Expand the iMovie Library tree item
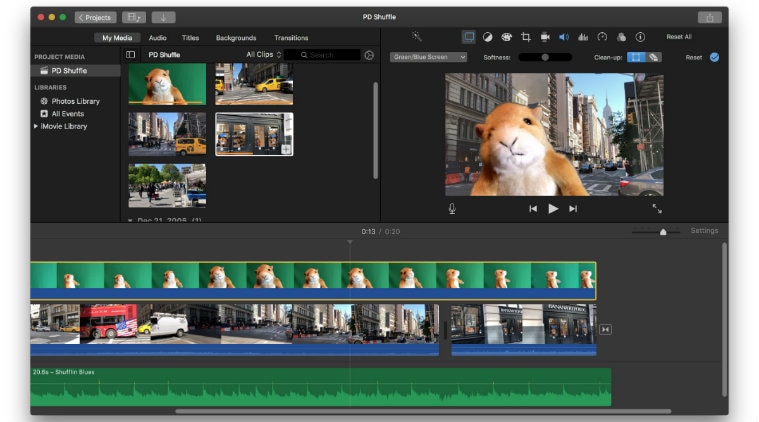Viewport: 759px width, 422px height. pyautogui.click(x=36, y=126)
